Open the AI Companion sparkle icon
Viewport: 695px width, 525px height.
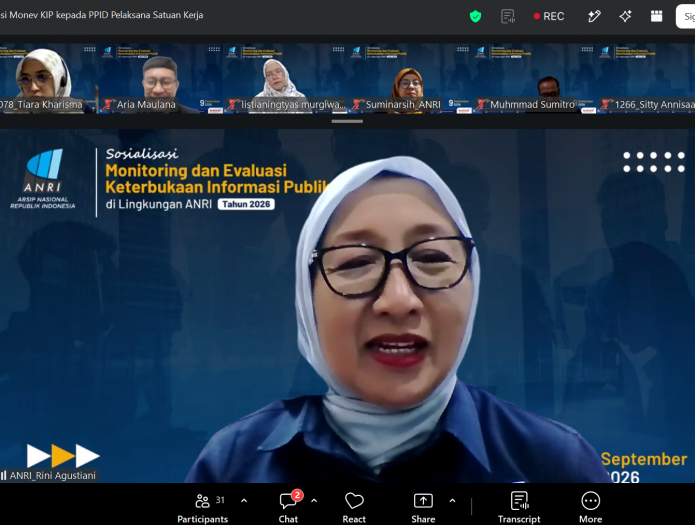[625, 16]
